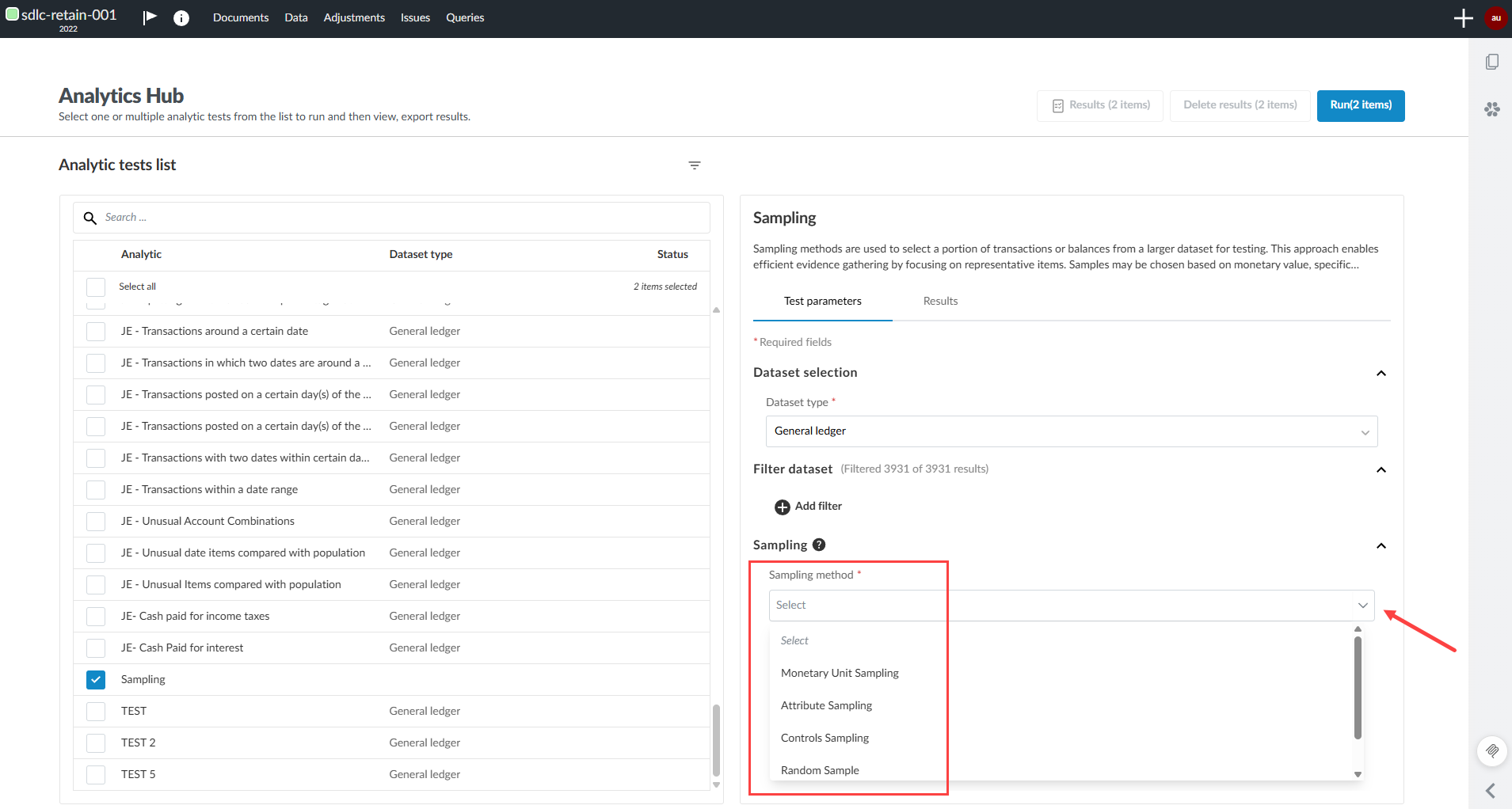Viewport: 1512px width, 809px height.
Task: Click the plus icon in header
Action: click(x=1463, y=18)
